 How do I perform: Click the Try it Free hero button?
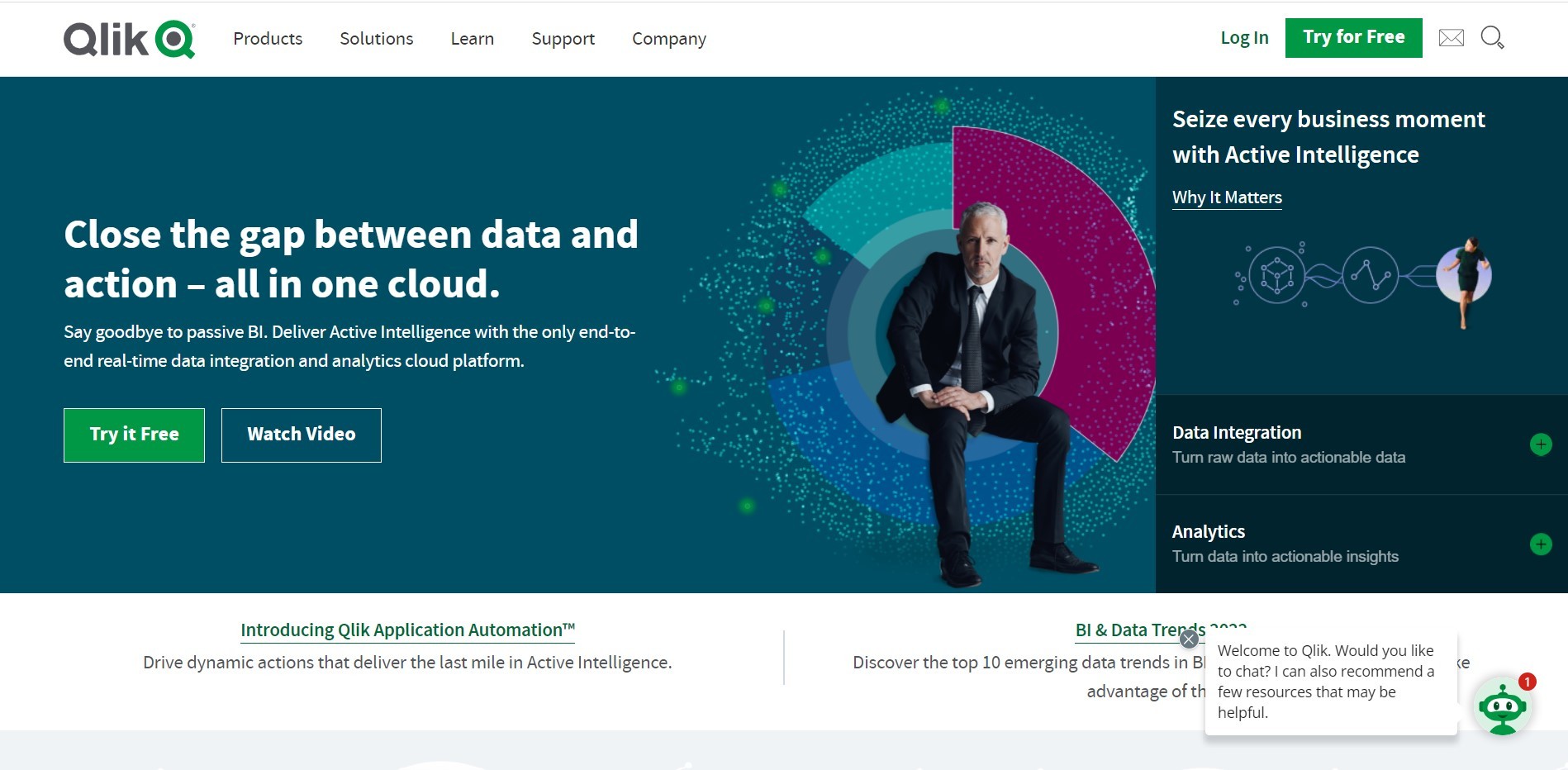click(135, 435)
